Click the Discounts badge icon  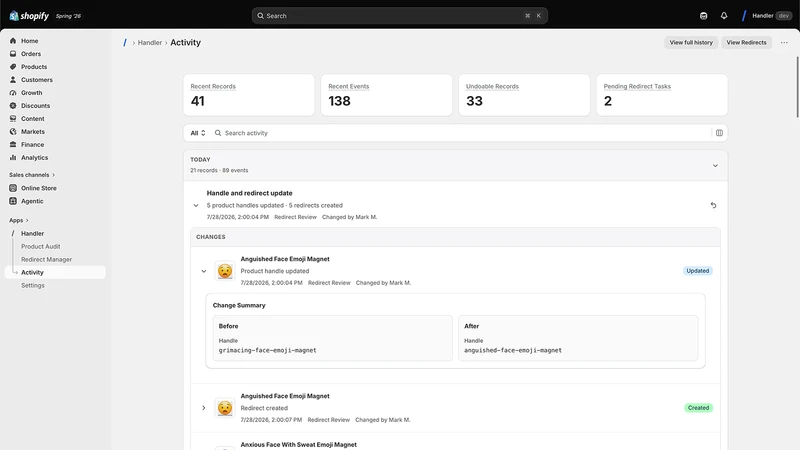point(13,106)
